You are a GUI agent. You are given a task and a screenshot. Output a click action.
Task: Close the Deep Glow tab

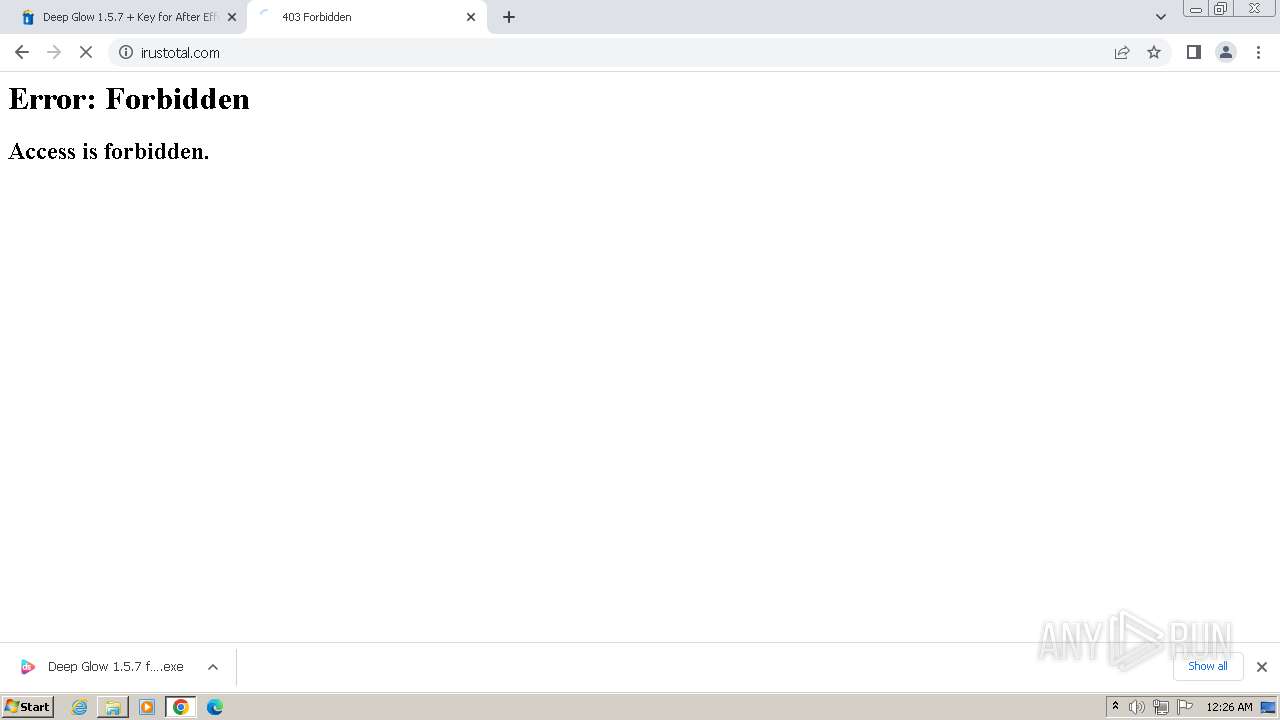coord(232,17)
